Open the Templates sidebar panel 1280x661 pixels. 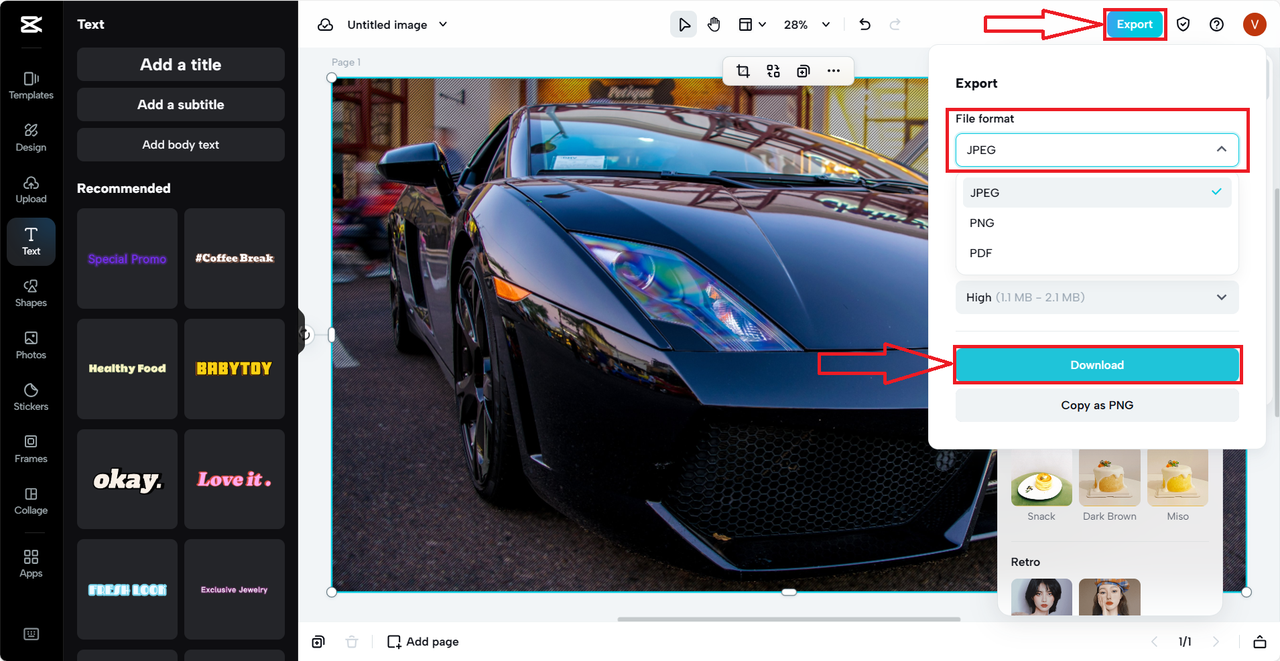[31, 84]
